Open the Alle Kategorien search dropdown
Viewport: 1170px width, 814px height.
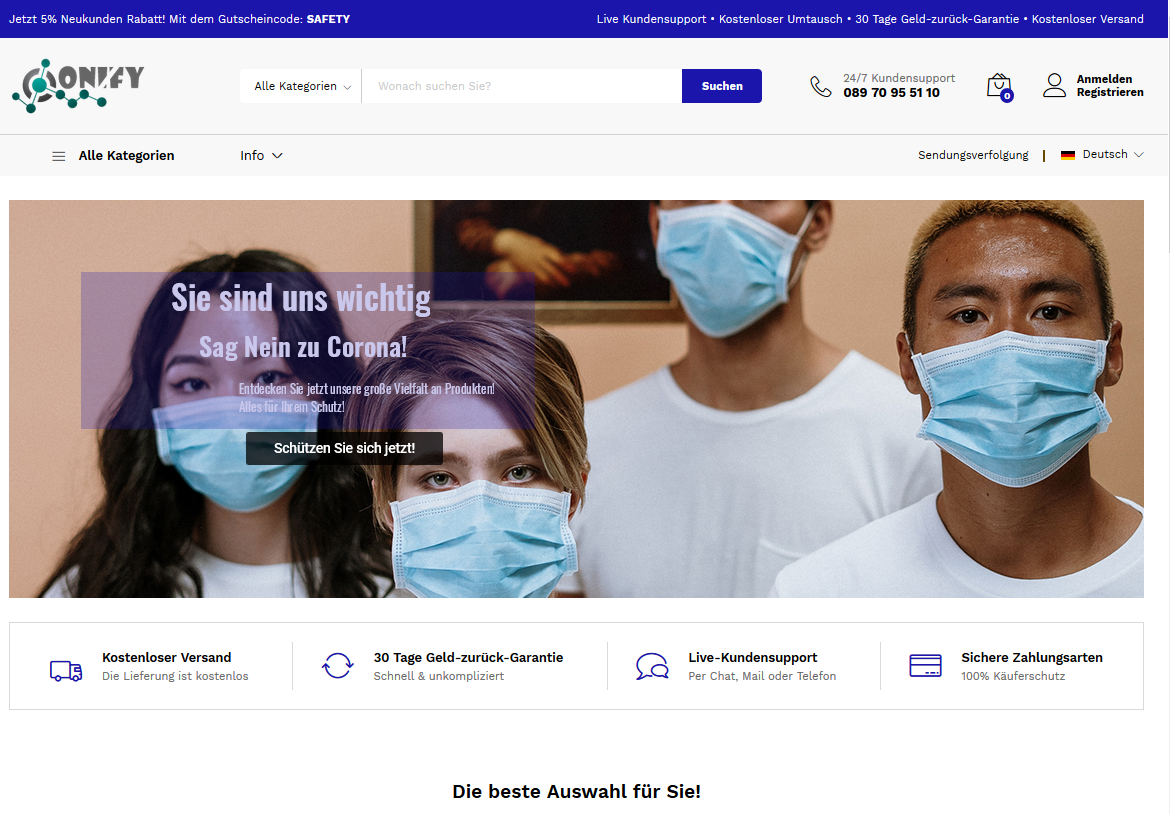301,86
